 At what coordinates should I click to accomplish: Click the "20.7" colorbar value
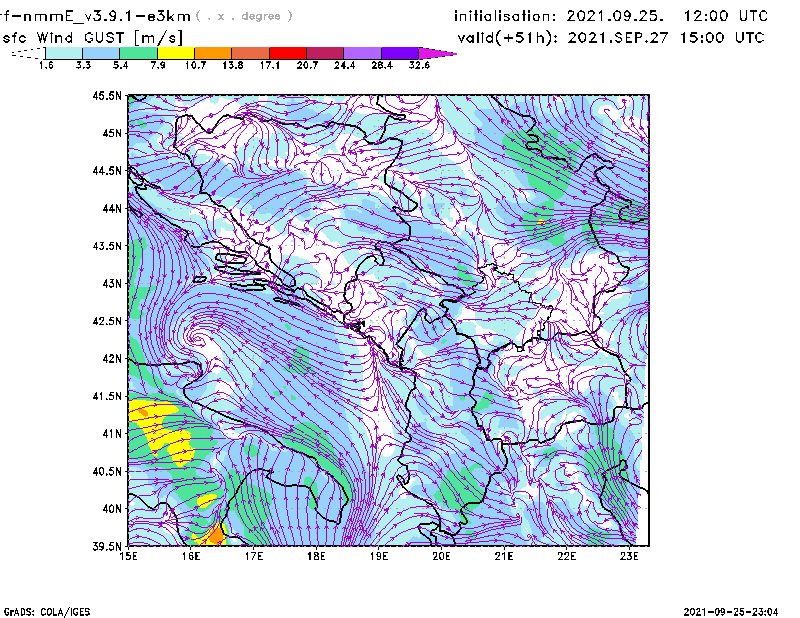pos(307,65)
